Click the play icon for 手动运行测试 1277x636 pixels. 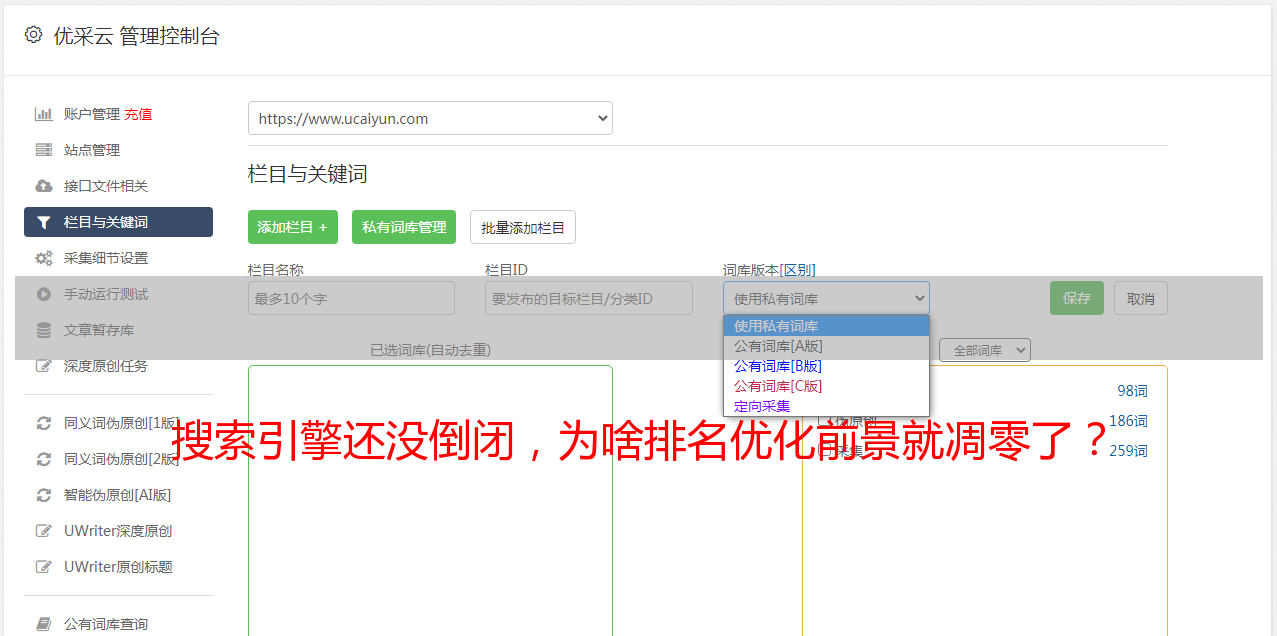[44, 294]
